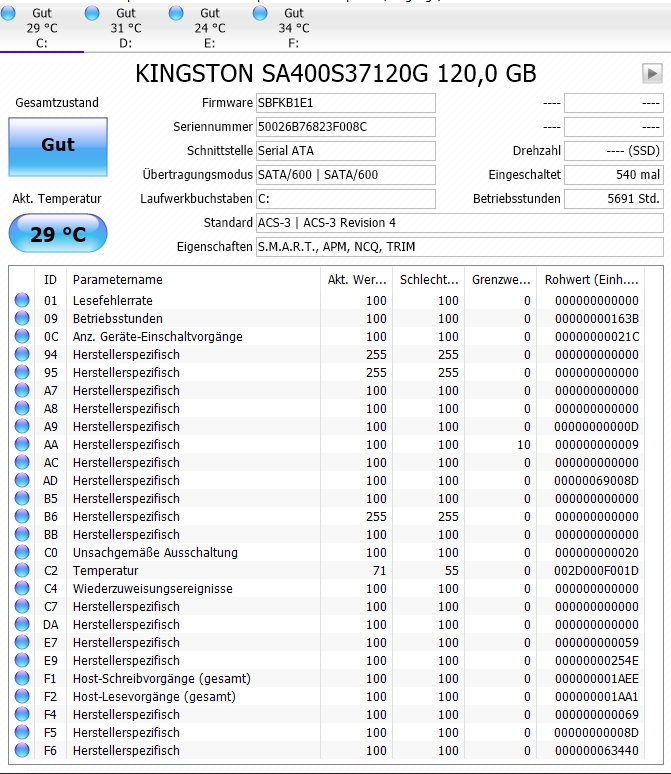
Task: Click status icon of row 94
Action: click(x=22, y=354)
